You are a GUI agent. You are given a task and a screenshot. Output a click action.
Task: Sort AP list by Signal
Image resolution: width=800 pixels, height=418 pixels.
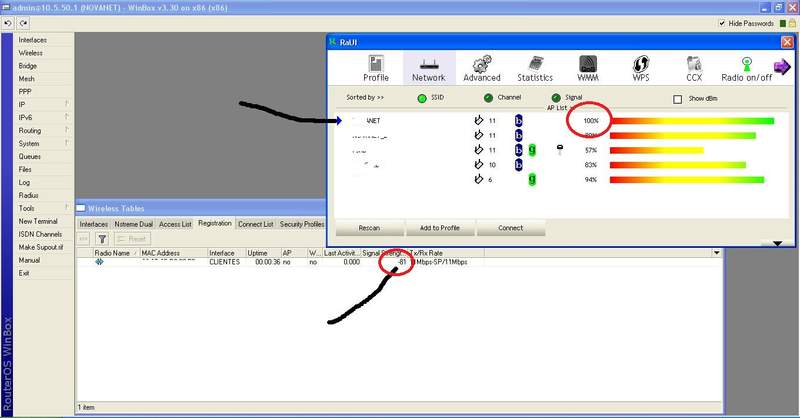click(x=556, y=98)
